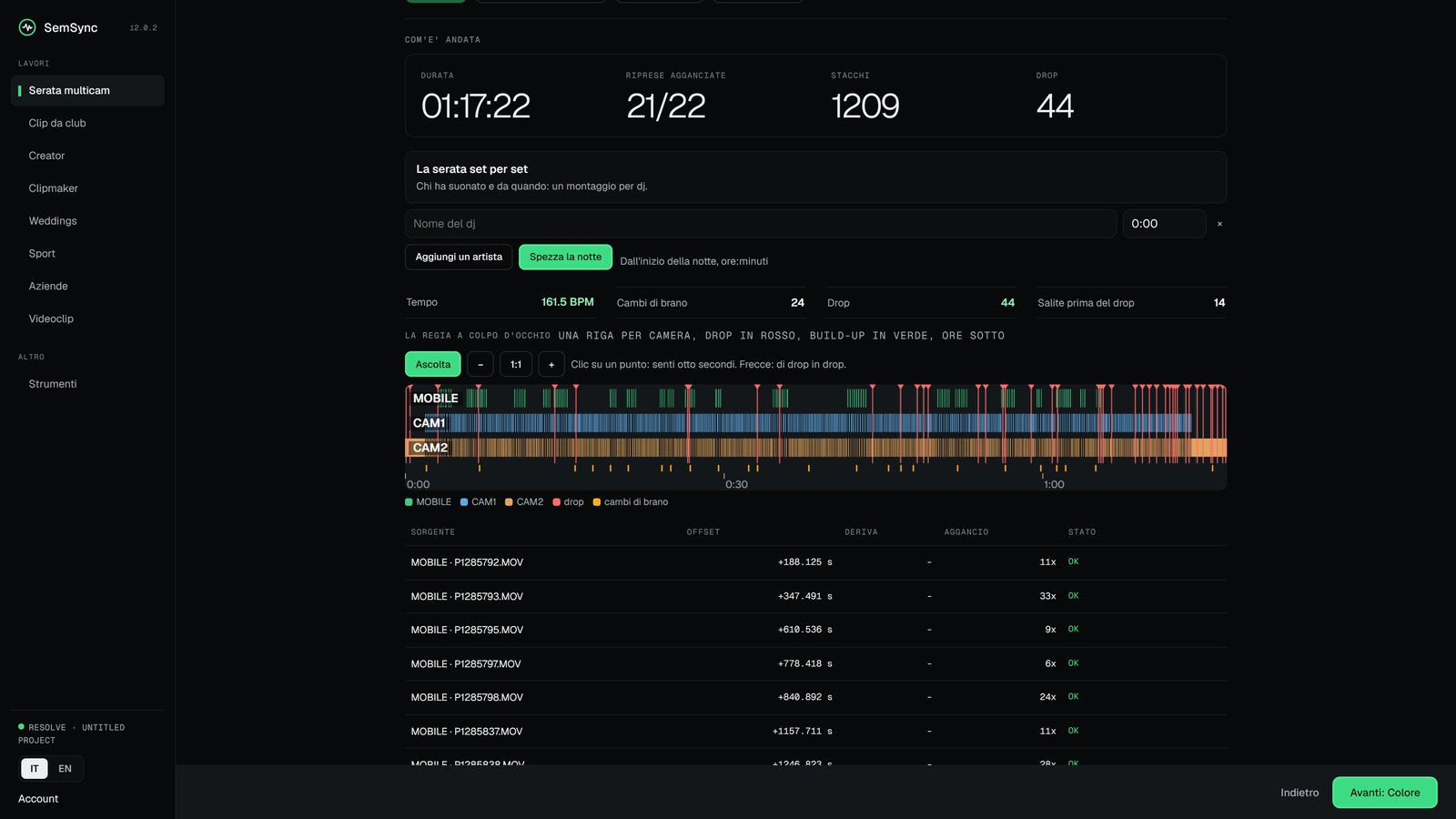Select the IT language option
The width and height of the screenshot is (1456, 819).
click(x=35, y=769)
